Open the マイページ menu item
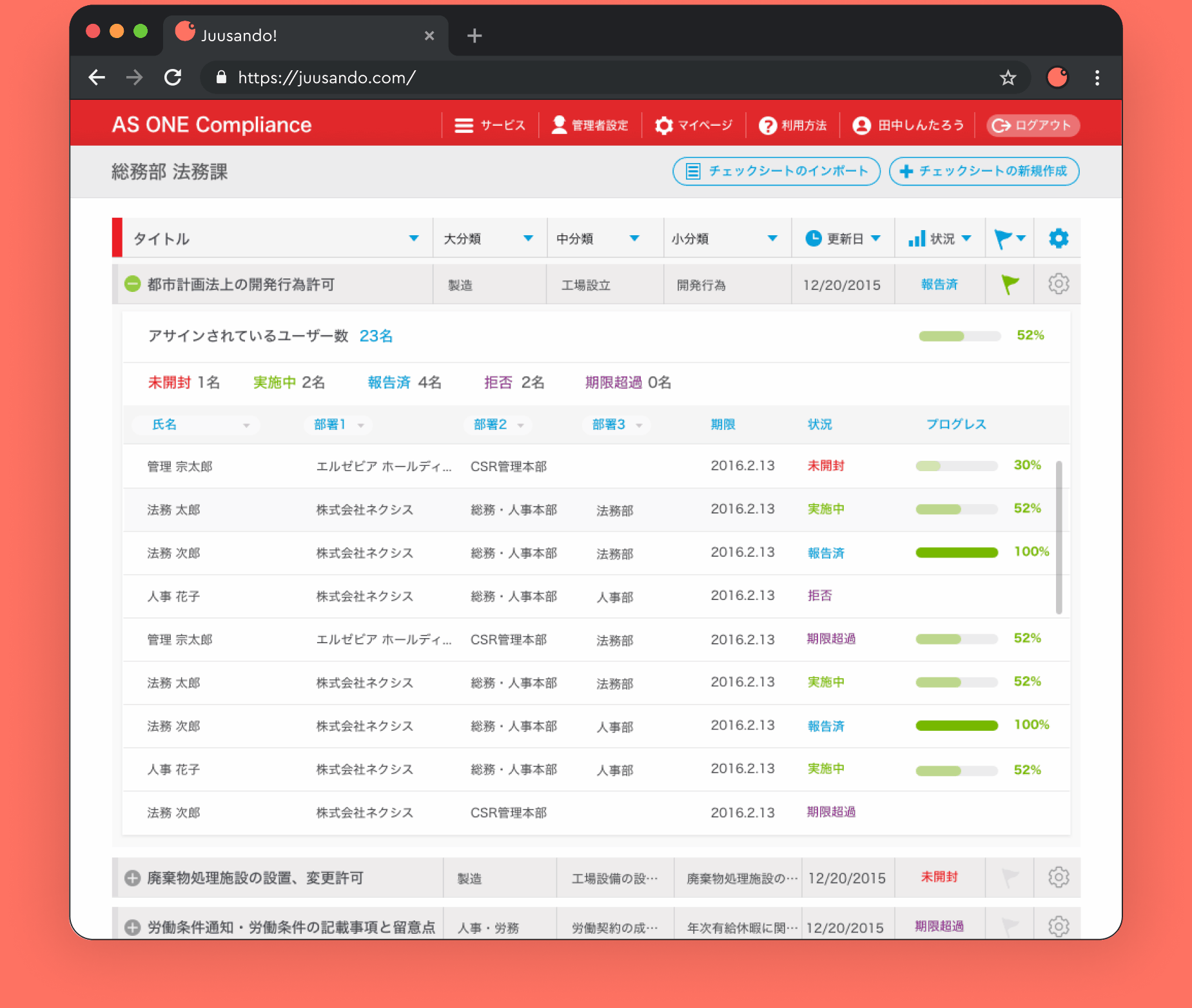The image size is (1192, 1008). point(694,125)
